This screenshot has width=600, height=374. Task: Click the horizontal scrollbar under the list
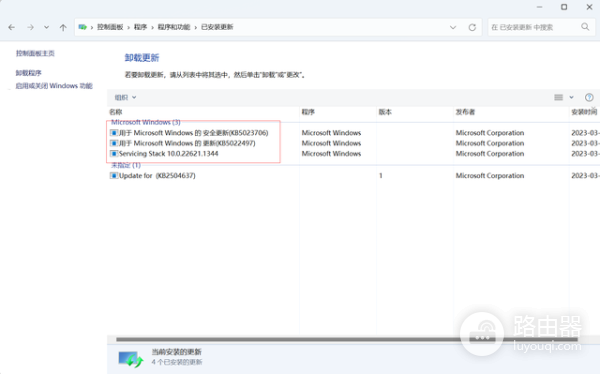click(347, 339)
